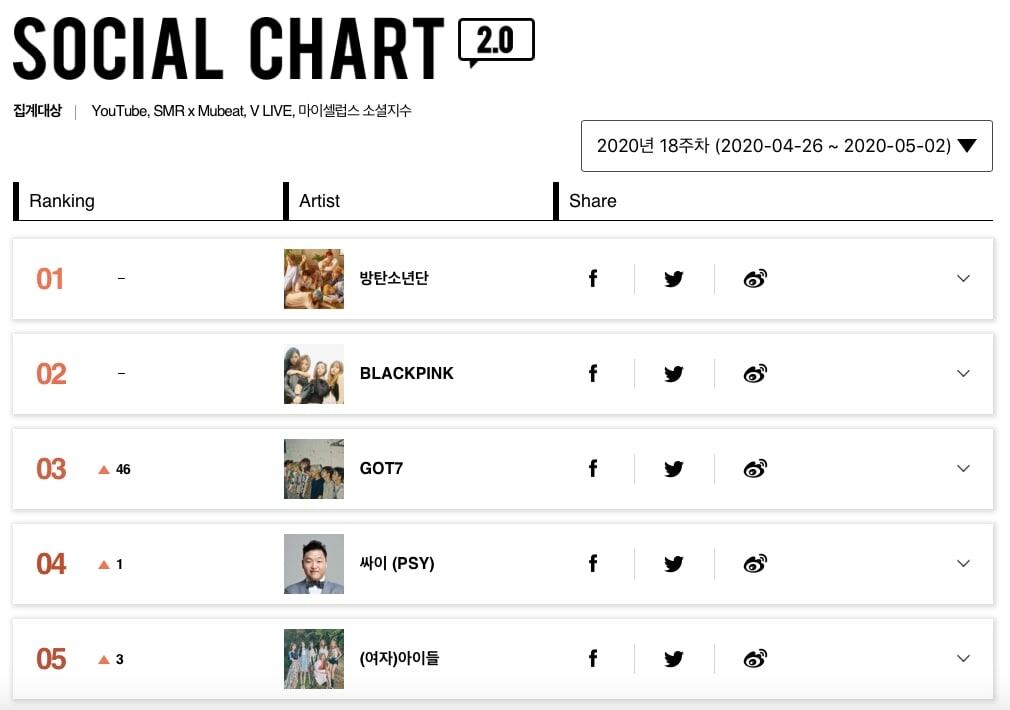
Task: Expand the (여자)아이들 row details
Action: tap(963, 659)
